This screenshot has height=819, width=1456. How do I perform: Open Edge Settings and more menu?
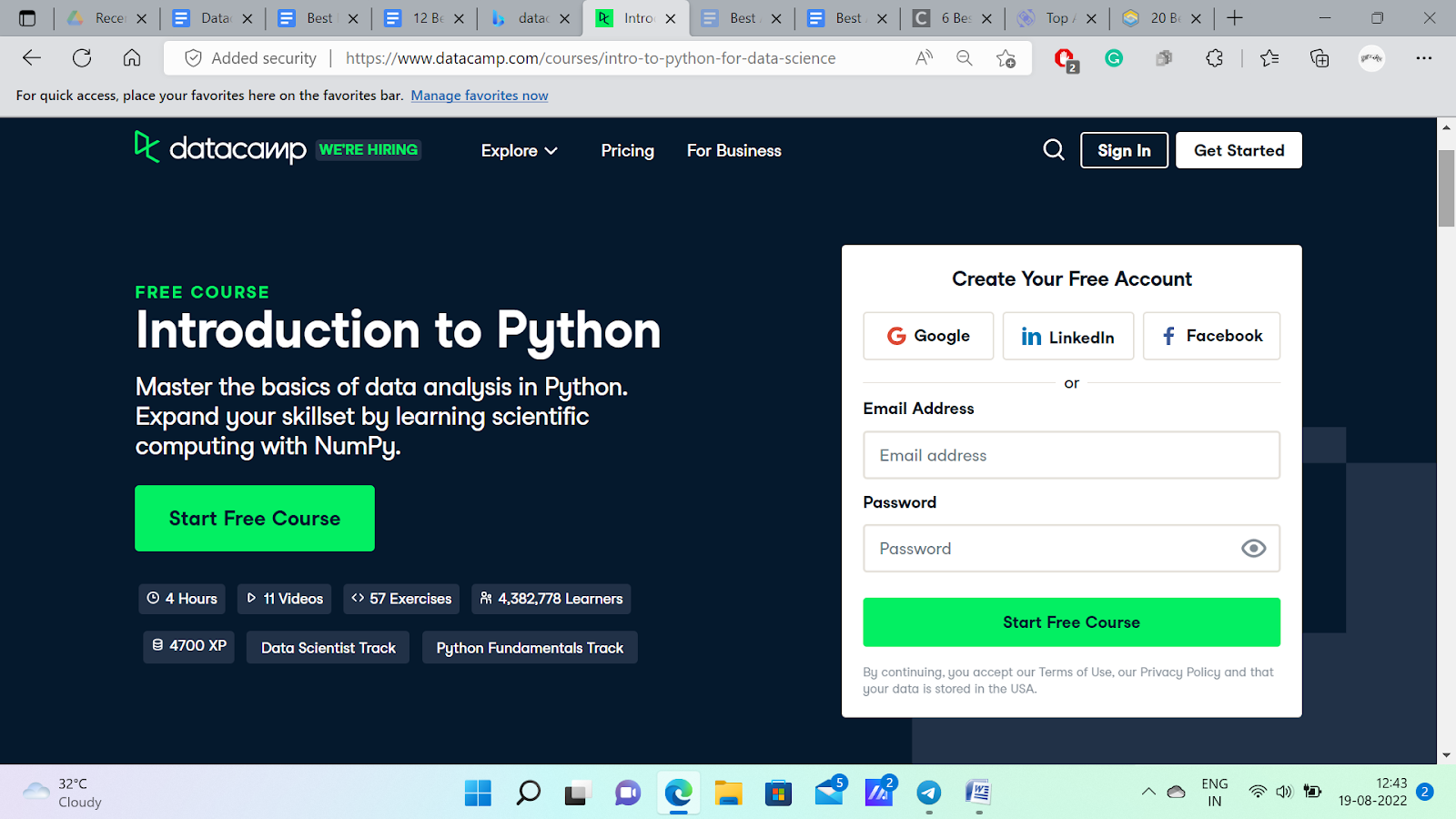click(x=1424, y=58)
